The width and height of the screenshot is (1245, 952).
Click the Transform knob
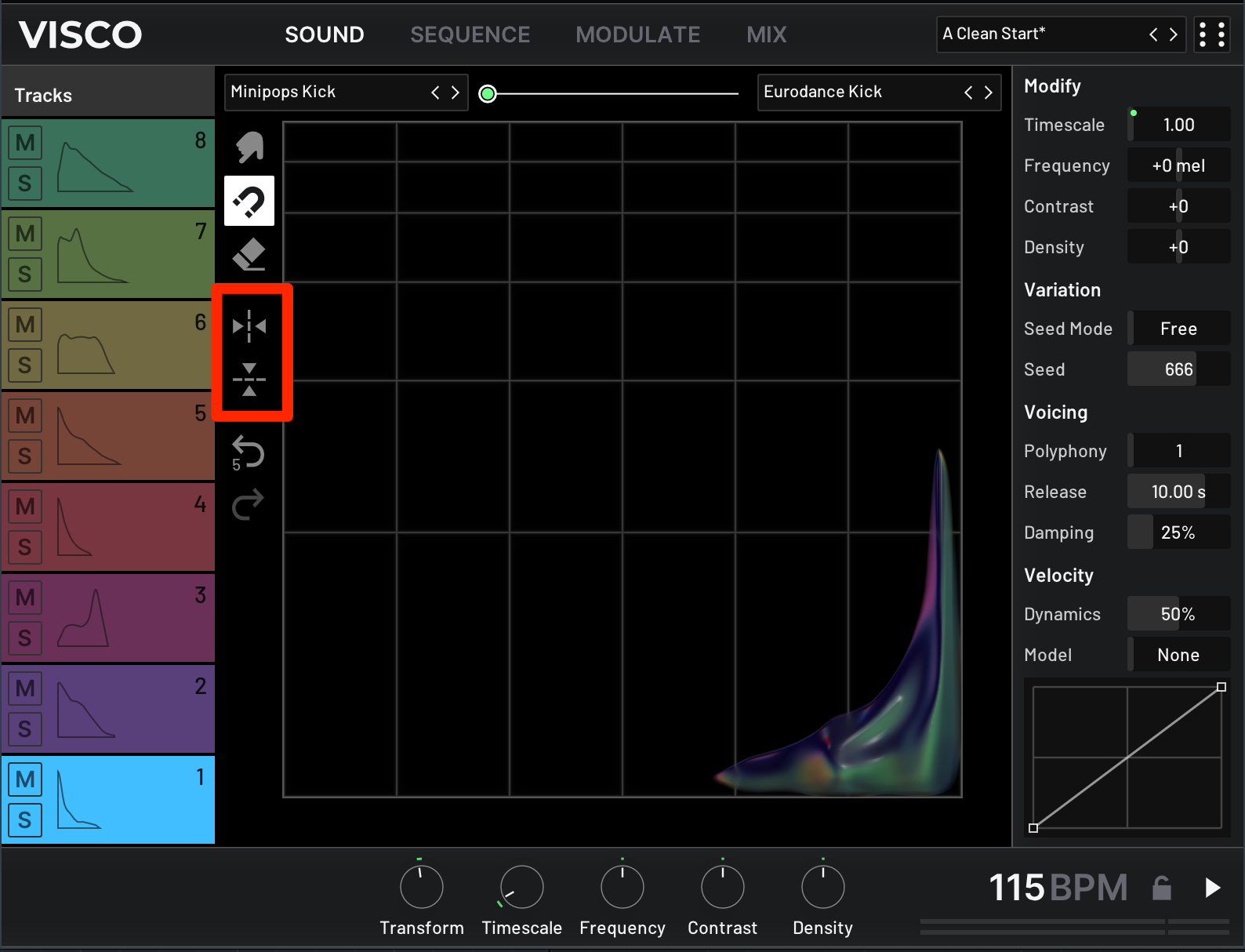point(422,888)
